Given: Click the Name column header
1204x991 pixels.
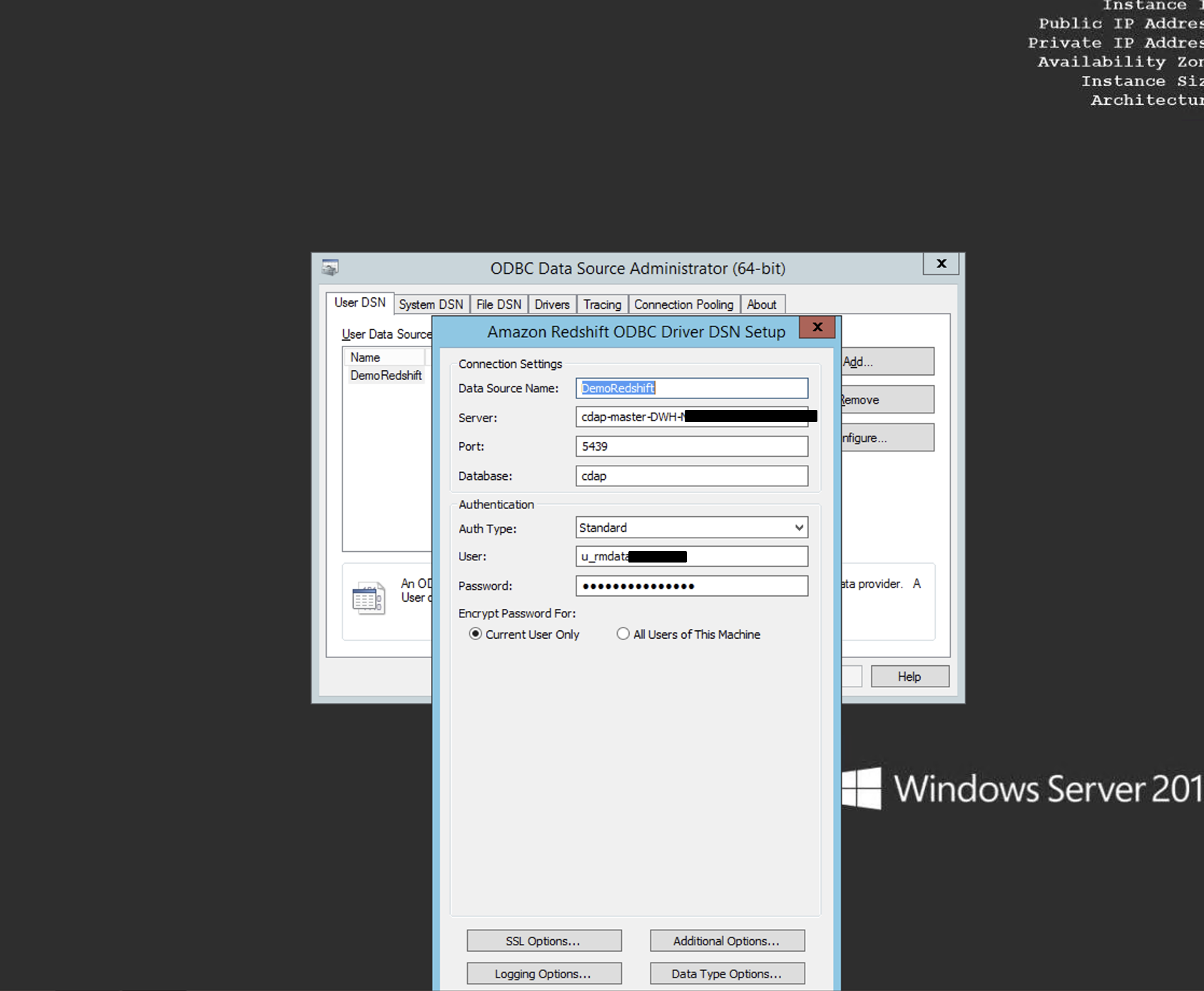Looking at the screenshot, I should pyautogui.click(x=384, y=357).
